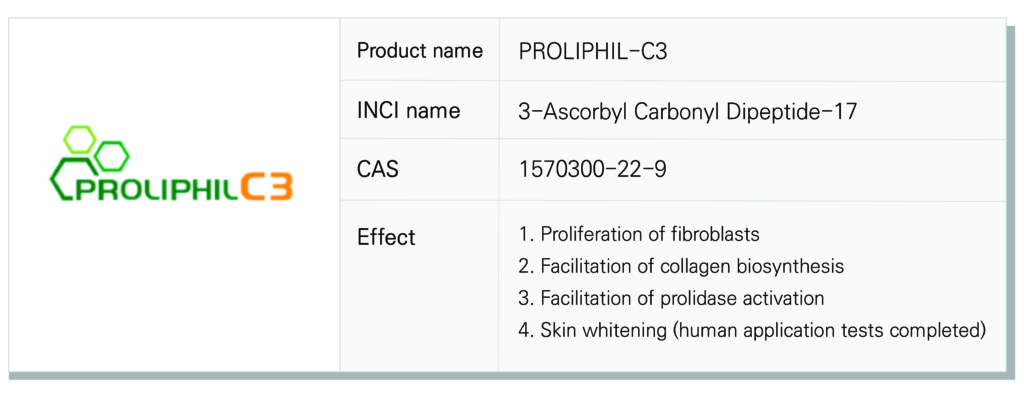Select the Product name label cell
This screenshot has width=1024, height=399.
419,50
